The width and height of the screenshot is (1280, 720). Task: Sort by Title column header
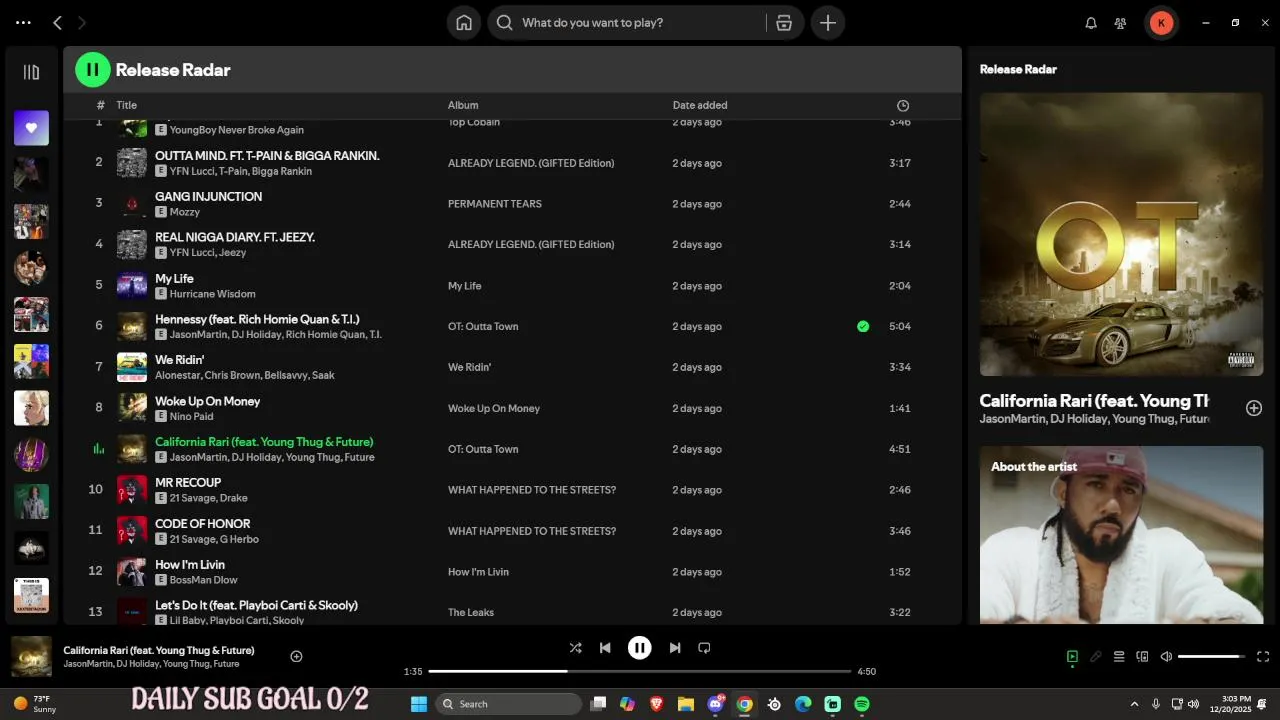126,105
